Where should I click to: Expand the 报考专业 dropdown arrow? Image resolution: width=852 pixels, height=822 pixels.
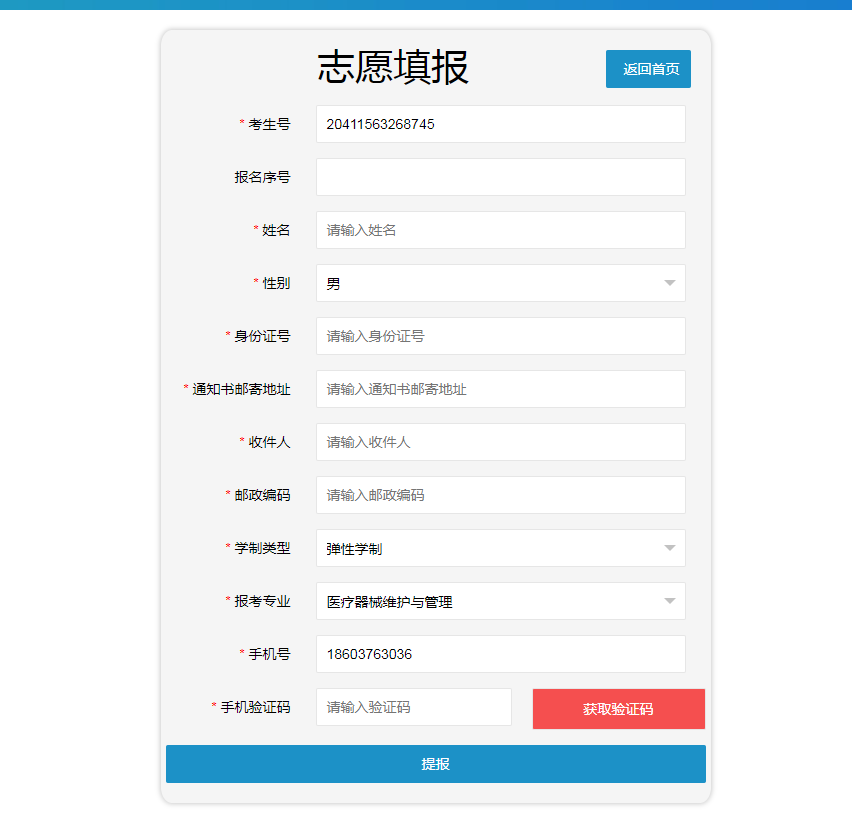669,601
